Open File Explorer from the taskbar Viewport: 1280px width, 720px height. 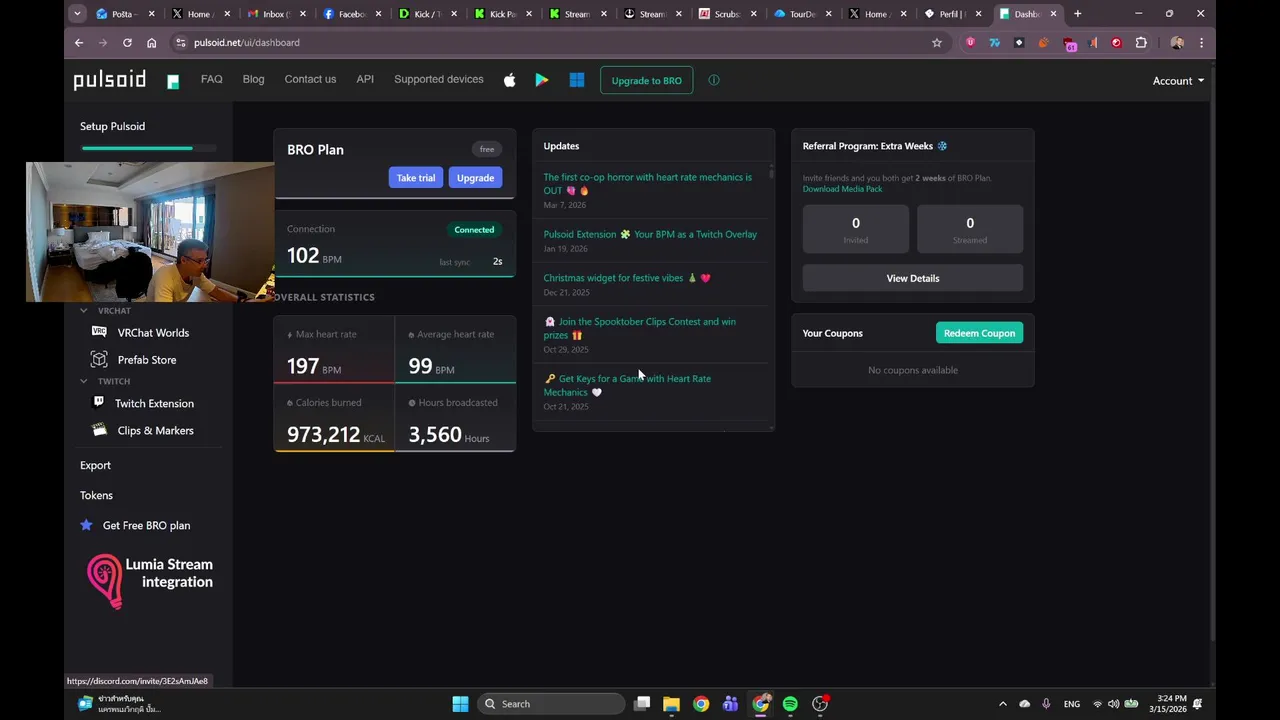671,704
